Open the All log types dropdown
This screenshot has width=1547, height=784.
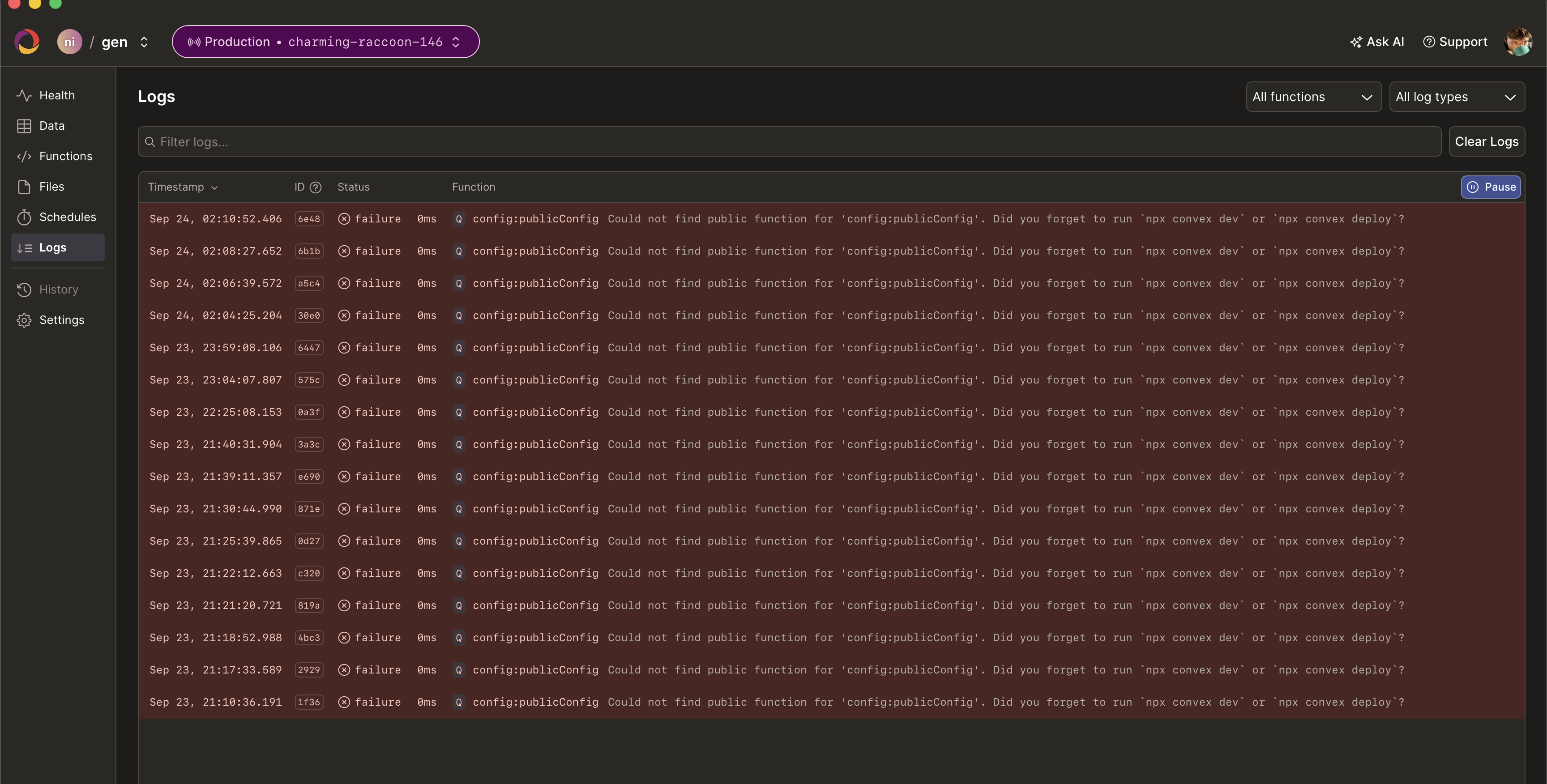1457,97
